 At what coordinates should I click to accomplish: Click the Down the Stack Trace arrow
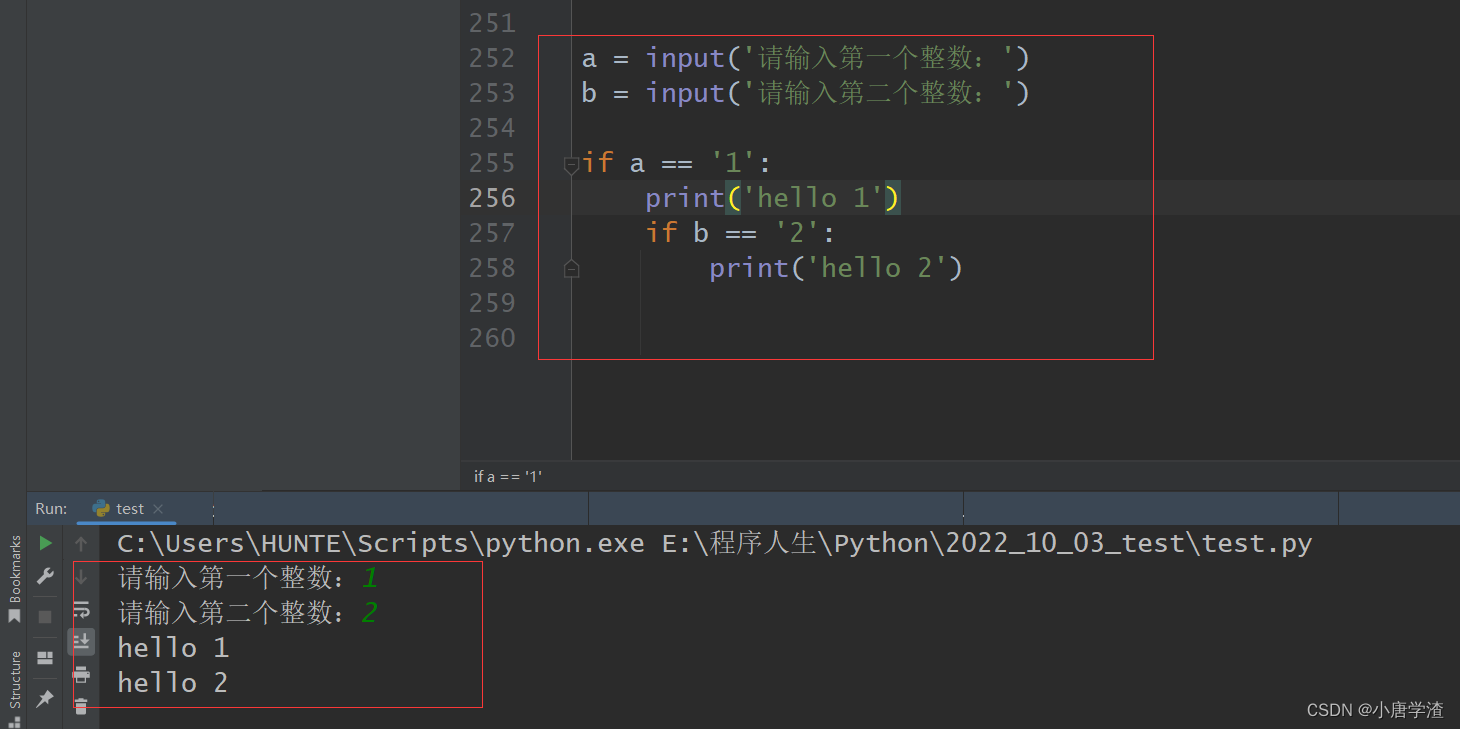[81, 577]
